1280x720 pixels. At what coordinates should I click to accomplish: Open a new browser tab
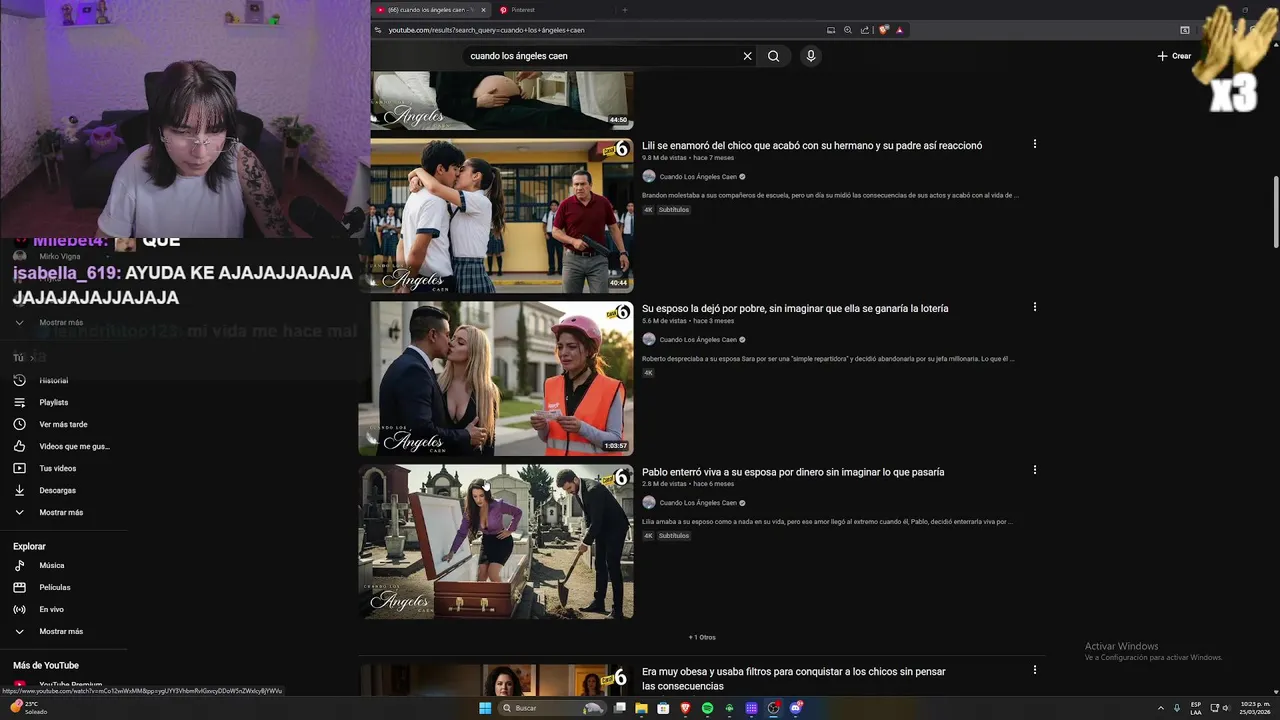[x=625, y=10]
